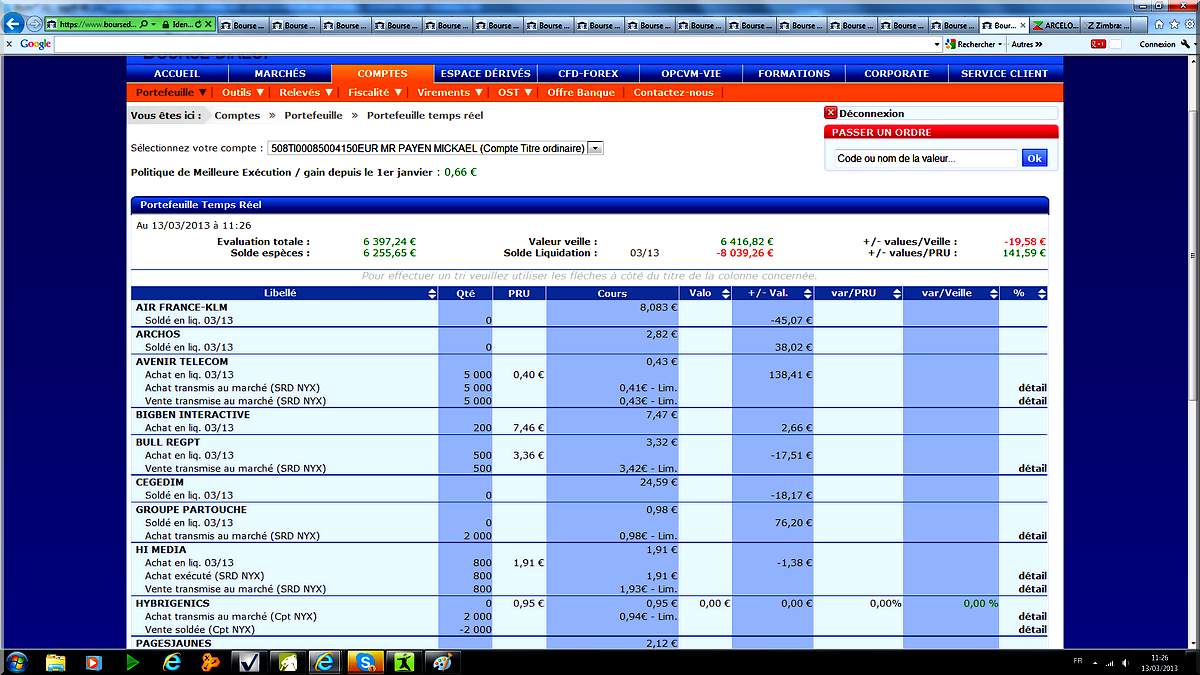Switch to the ARCELO browser tab
Image resolution: width=1200 pixels, height=675 pixels.
[1053, 25]
